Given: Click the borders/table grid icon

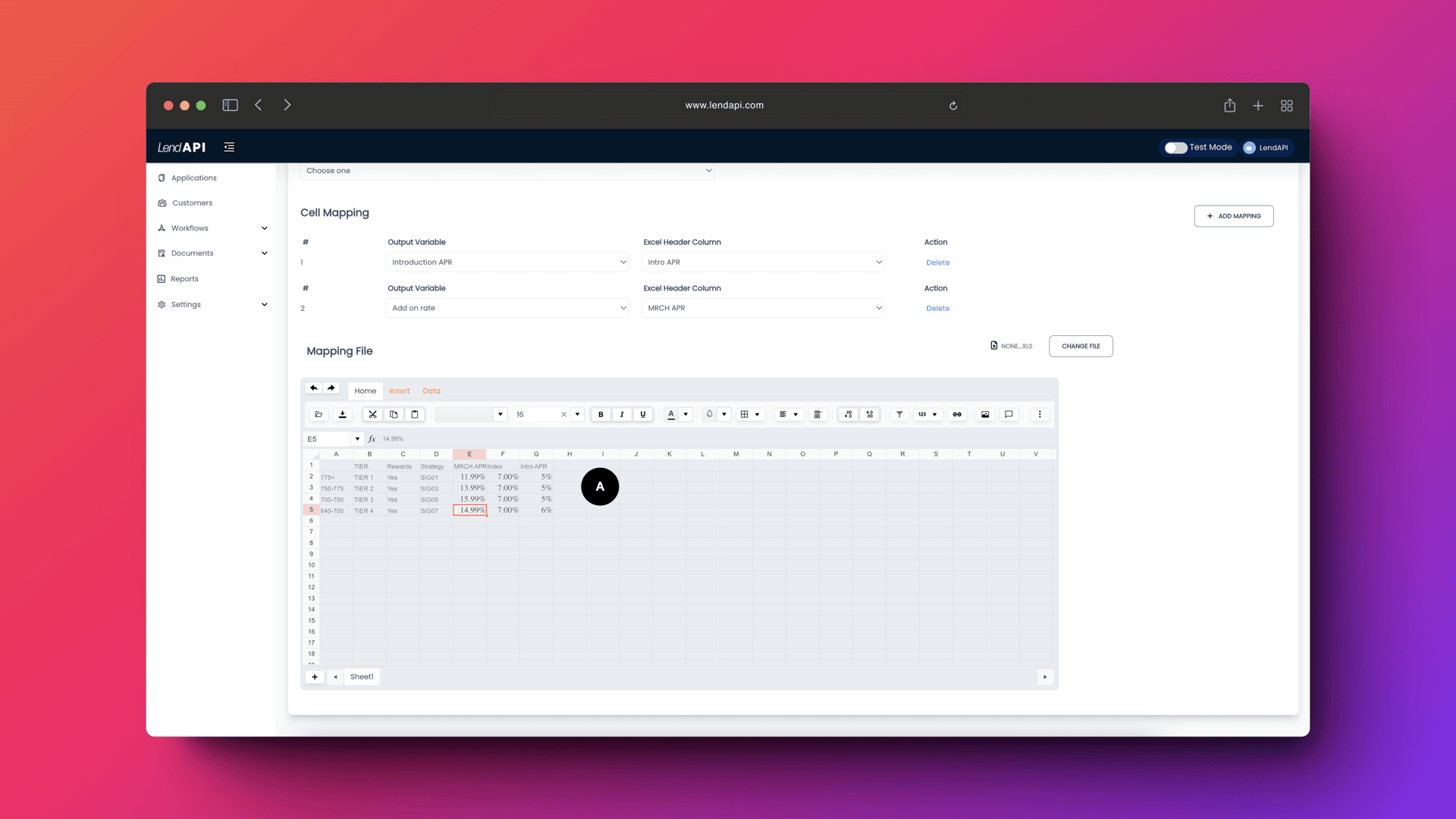Looking at the screenshot, I should pos(745,414).
